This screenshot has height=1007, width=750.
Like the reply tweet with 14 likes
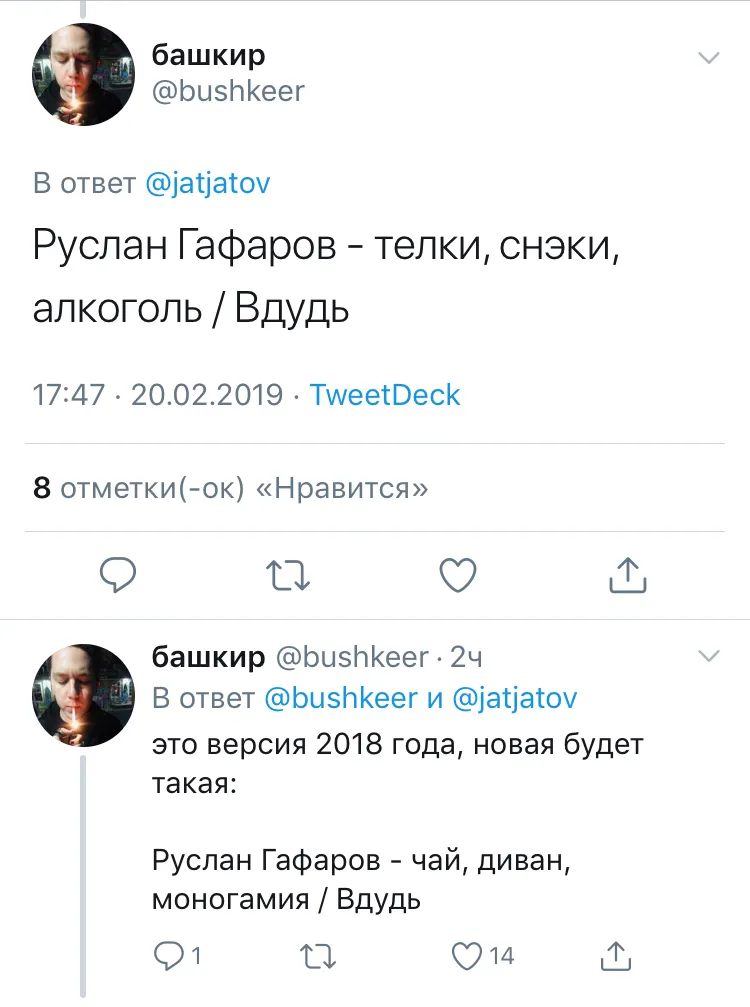coord(468,956)
